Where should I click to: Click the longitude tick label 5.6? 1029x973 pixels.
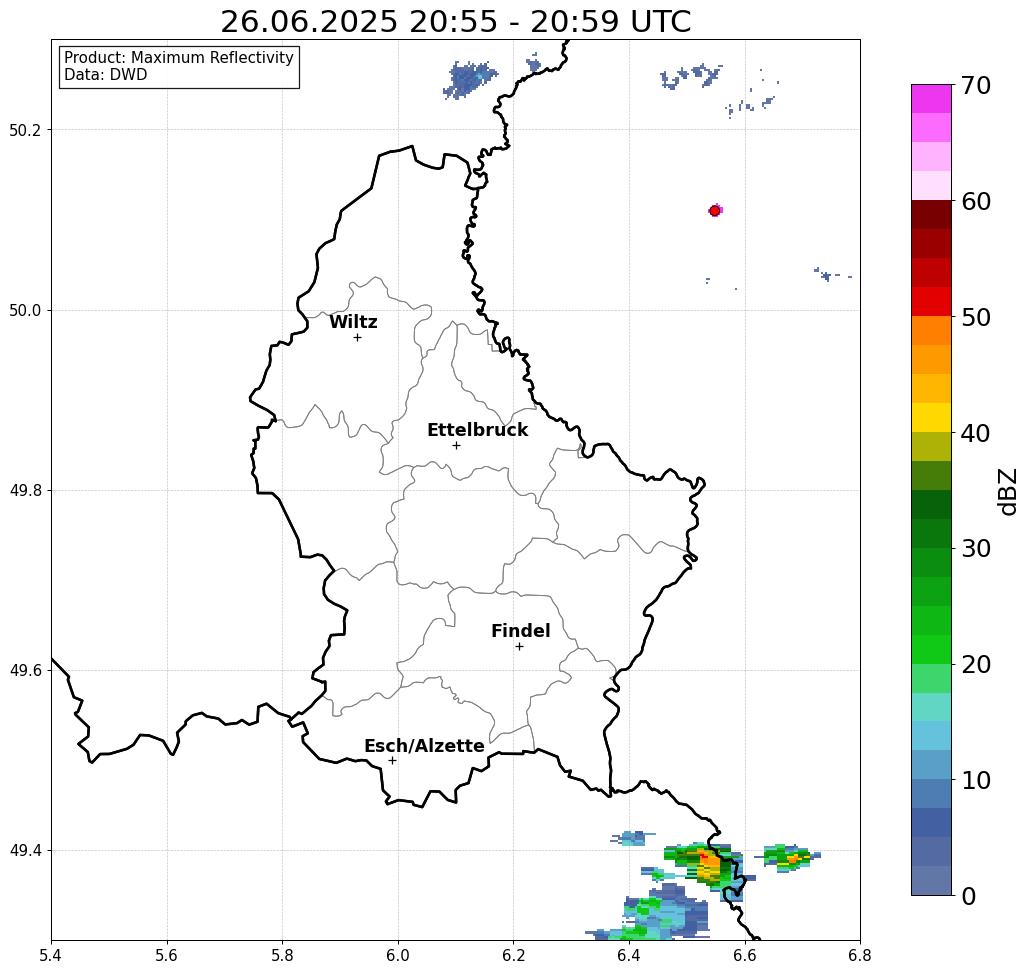point(167,955)
